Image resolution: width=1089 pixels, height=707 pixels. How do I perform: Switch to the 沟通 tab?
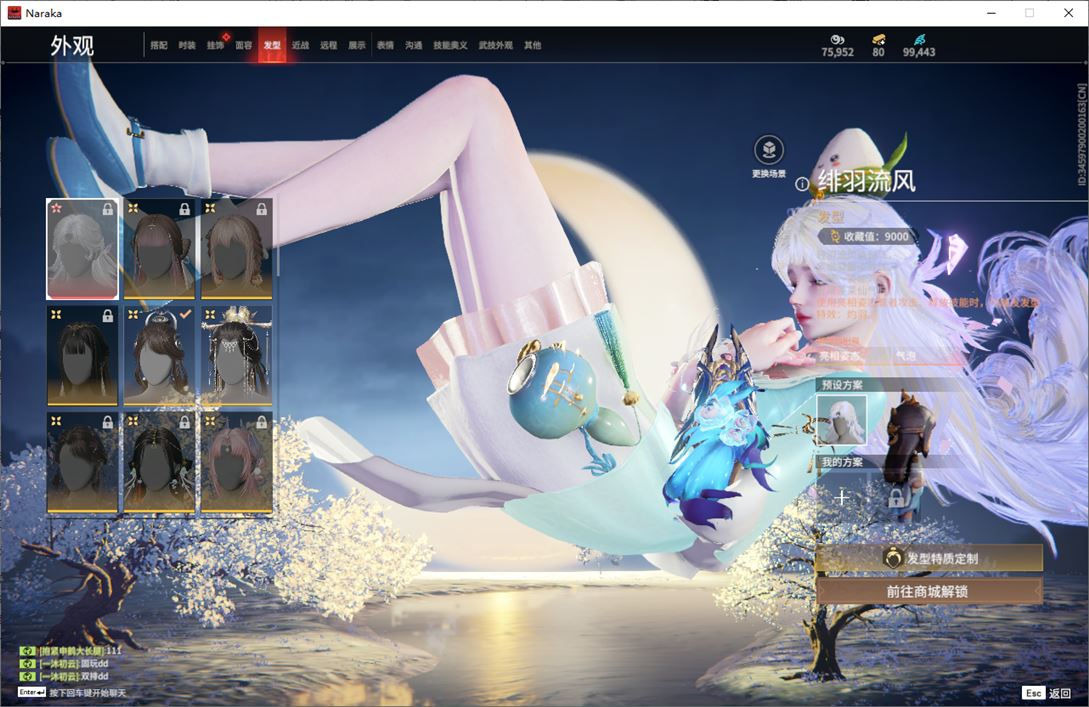414,45
